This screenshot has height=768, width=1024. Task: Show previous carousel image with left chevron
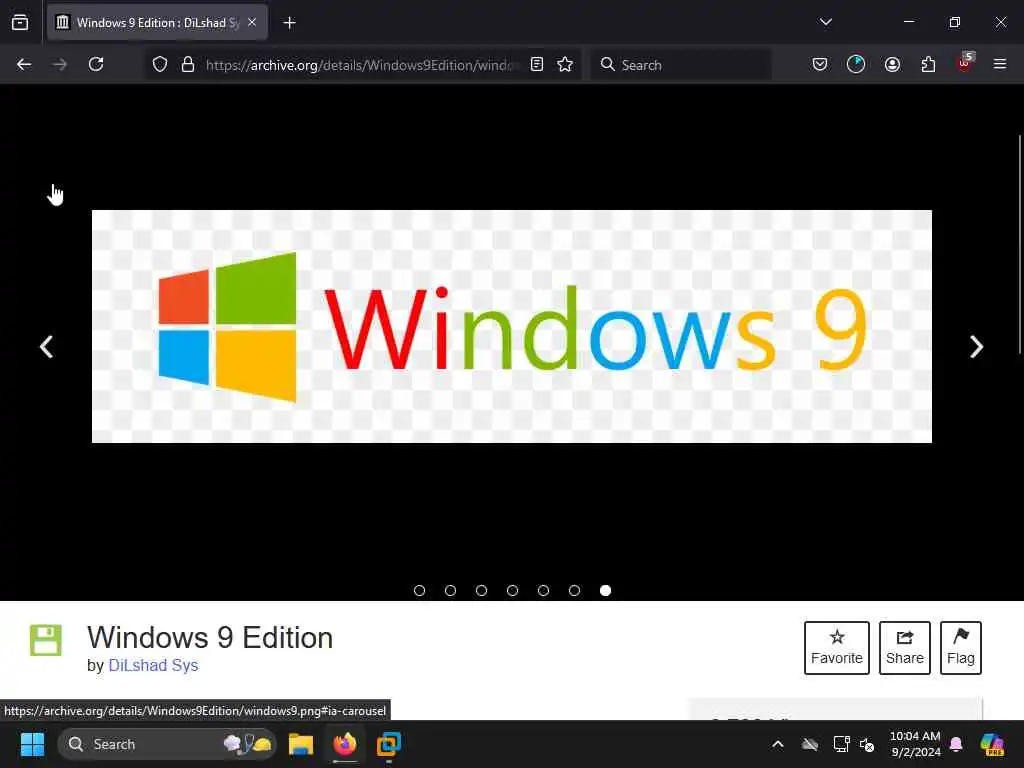[x=46, y=347]
